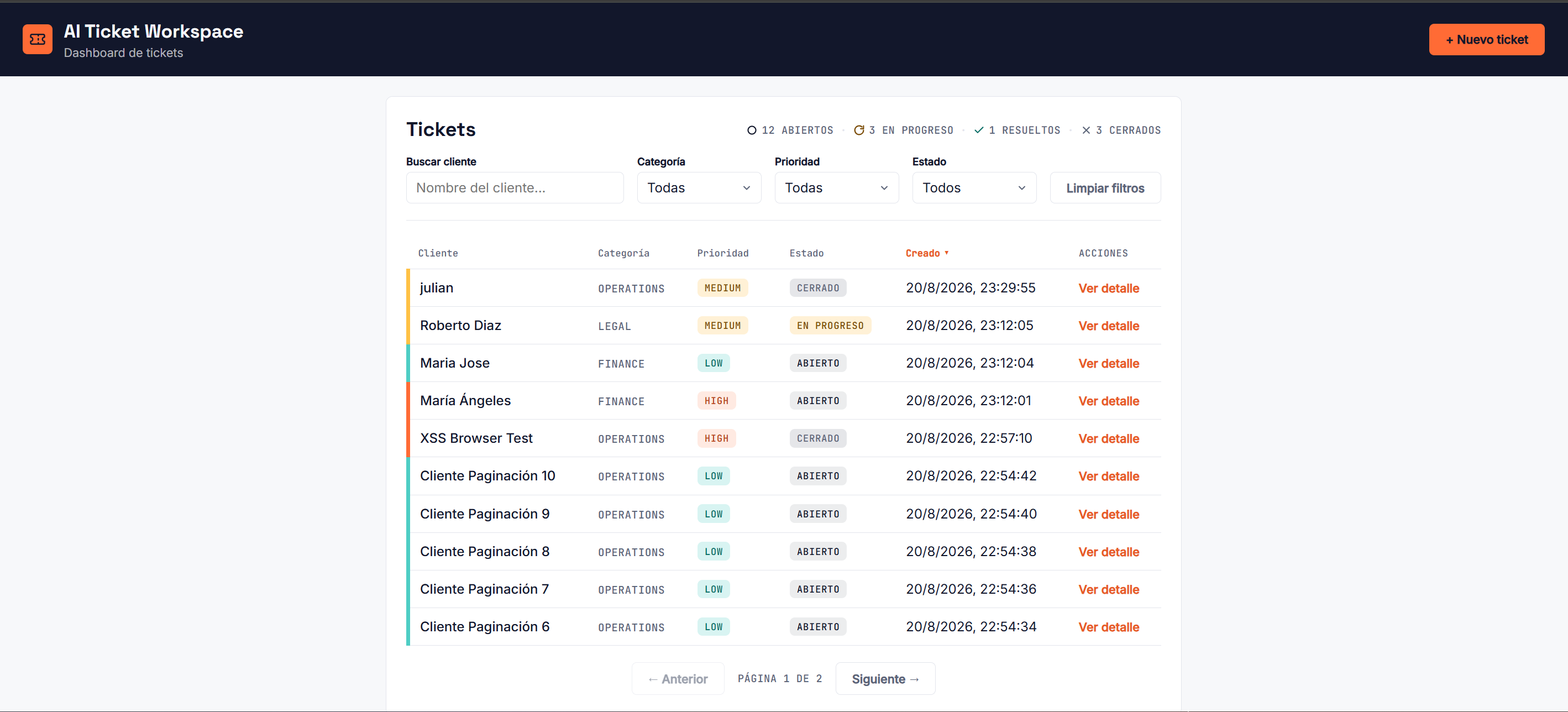Sort by the Cliente column header
The height and width of the screenshot is (712, 1568).
[x=438, y=253]
